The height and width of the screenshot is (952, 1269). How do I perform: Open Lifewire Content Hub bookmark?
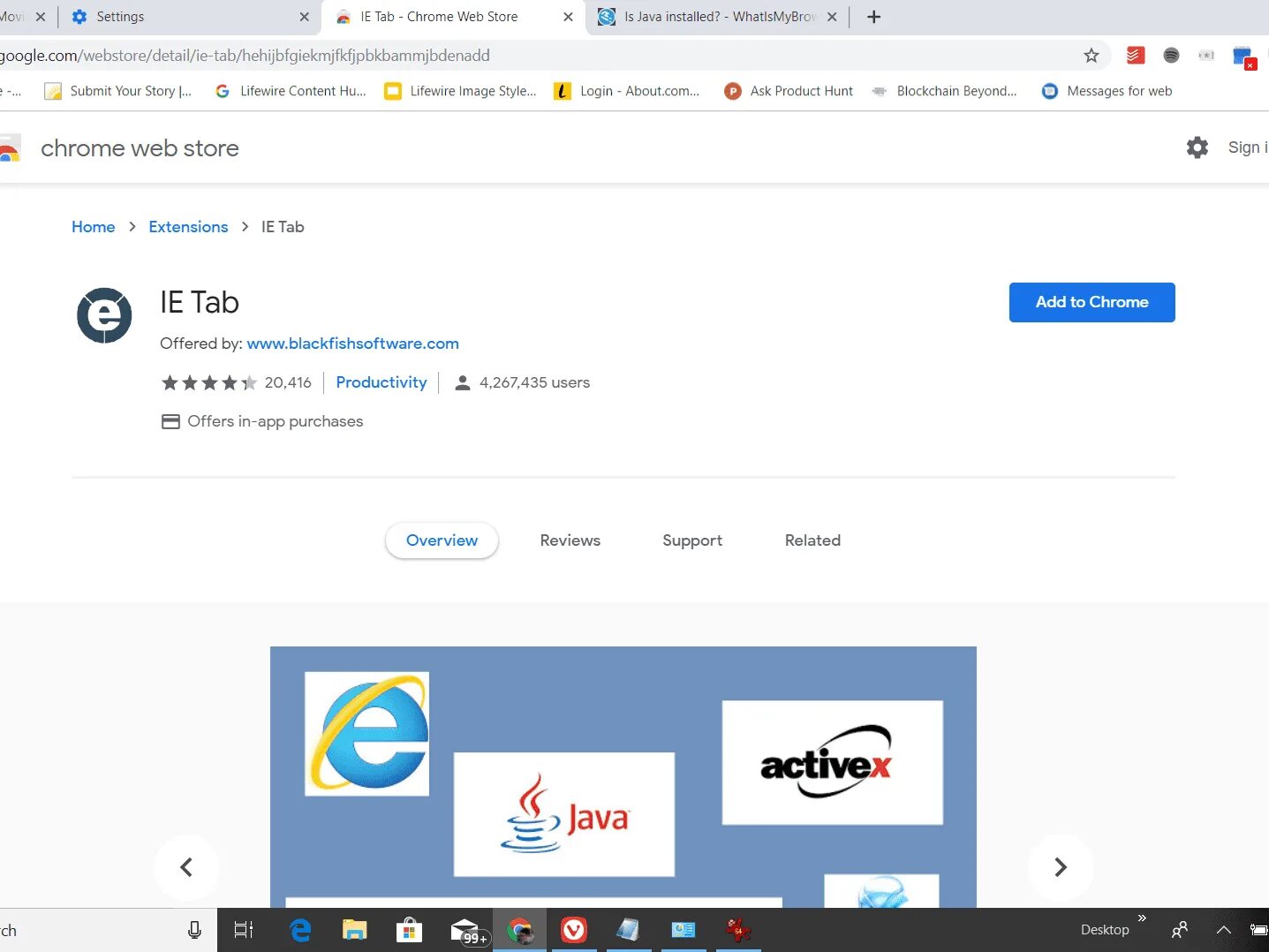291,91
